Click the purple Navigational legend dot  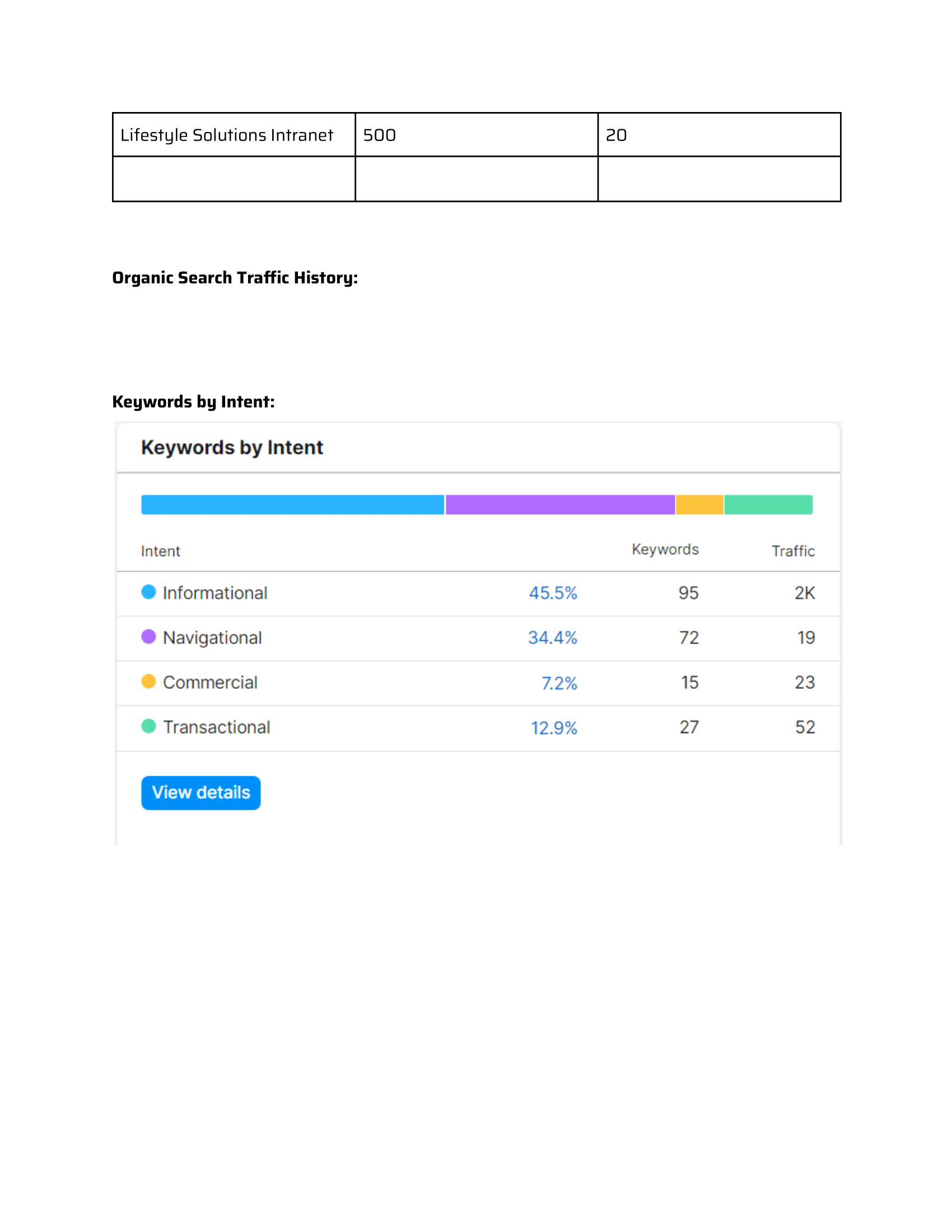[x=148, y=636]
